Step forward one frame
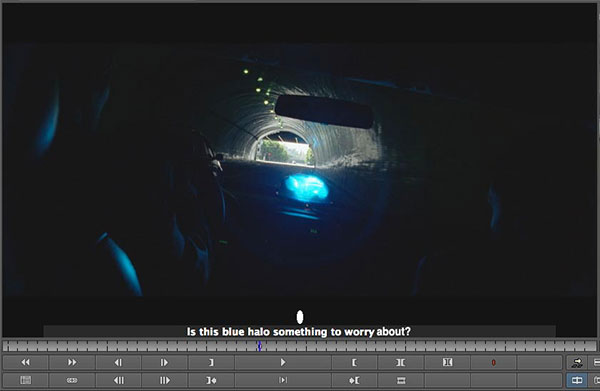600x391 pixels. (x=165, y=362)
